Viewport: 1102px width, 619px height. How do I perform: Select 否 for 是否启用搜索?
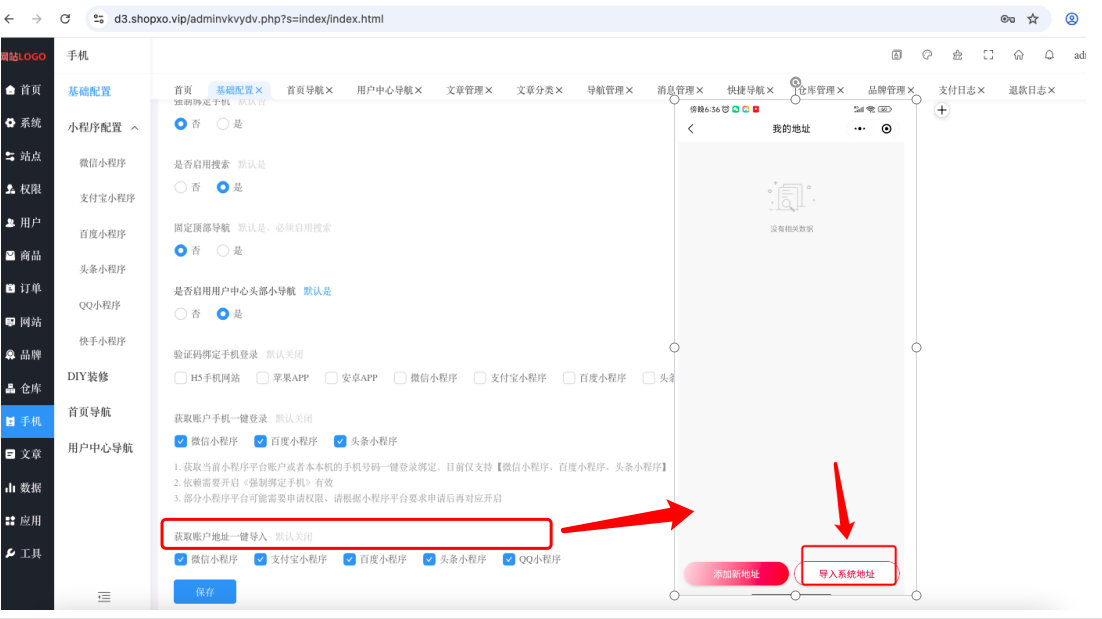tap(181, 187)
